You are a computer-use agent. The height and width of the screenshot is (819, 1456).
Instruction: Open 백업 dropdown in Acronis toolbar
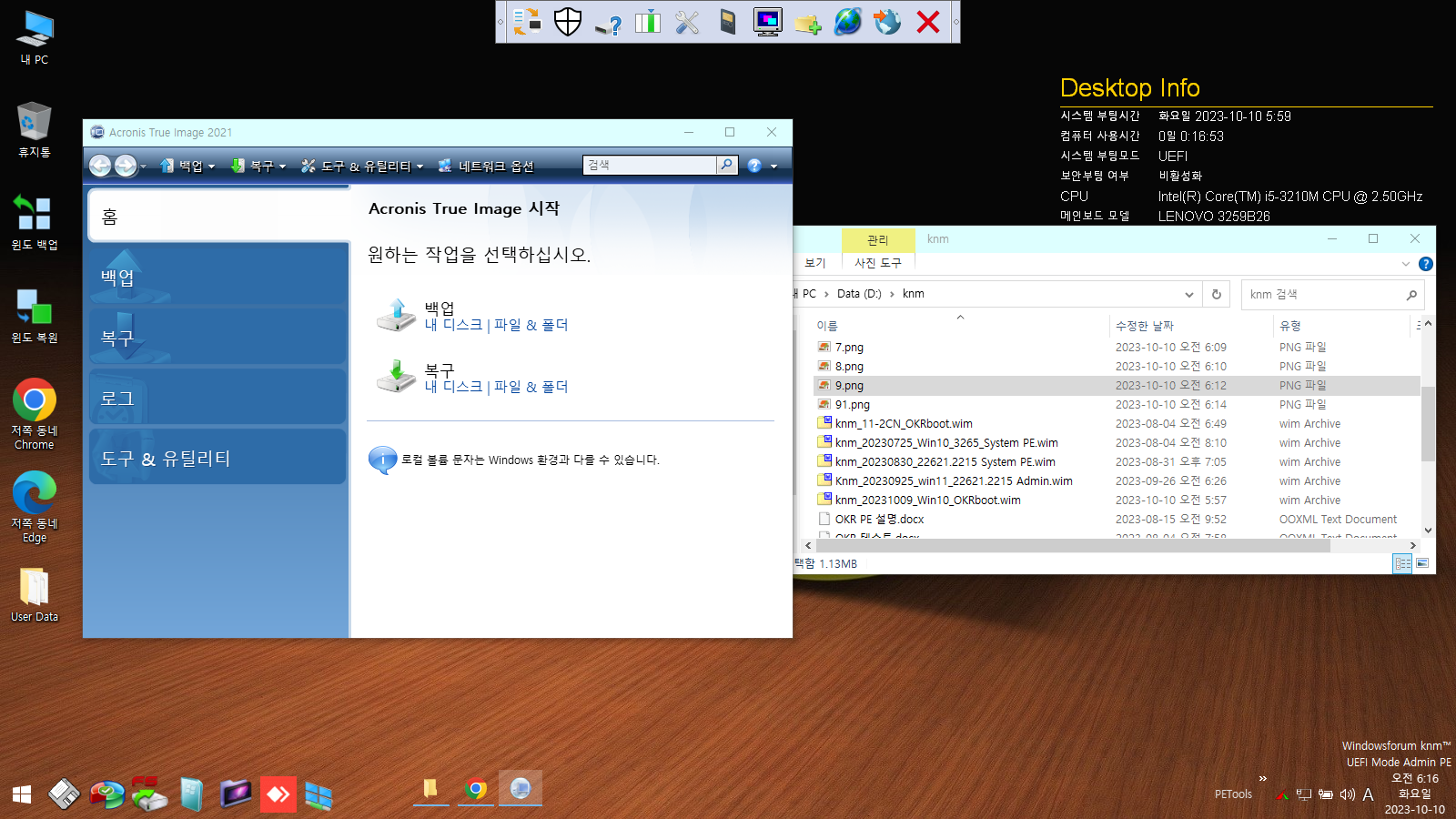click(x=188, y=166)
